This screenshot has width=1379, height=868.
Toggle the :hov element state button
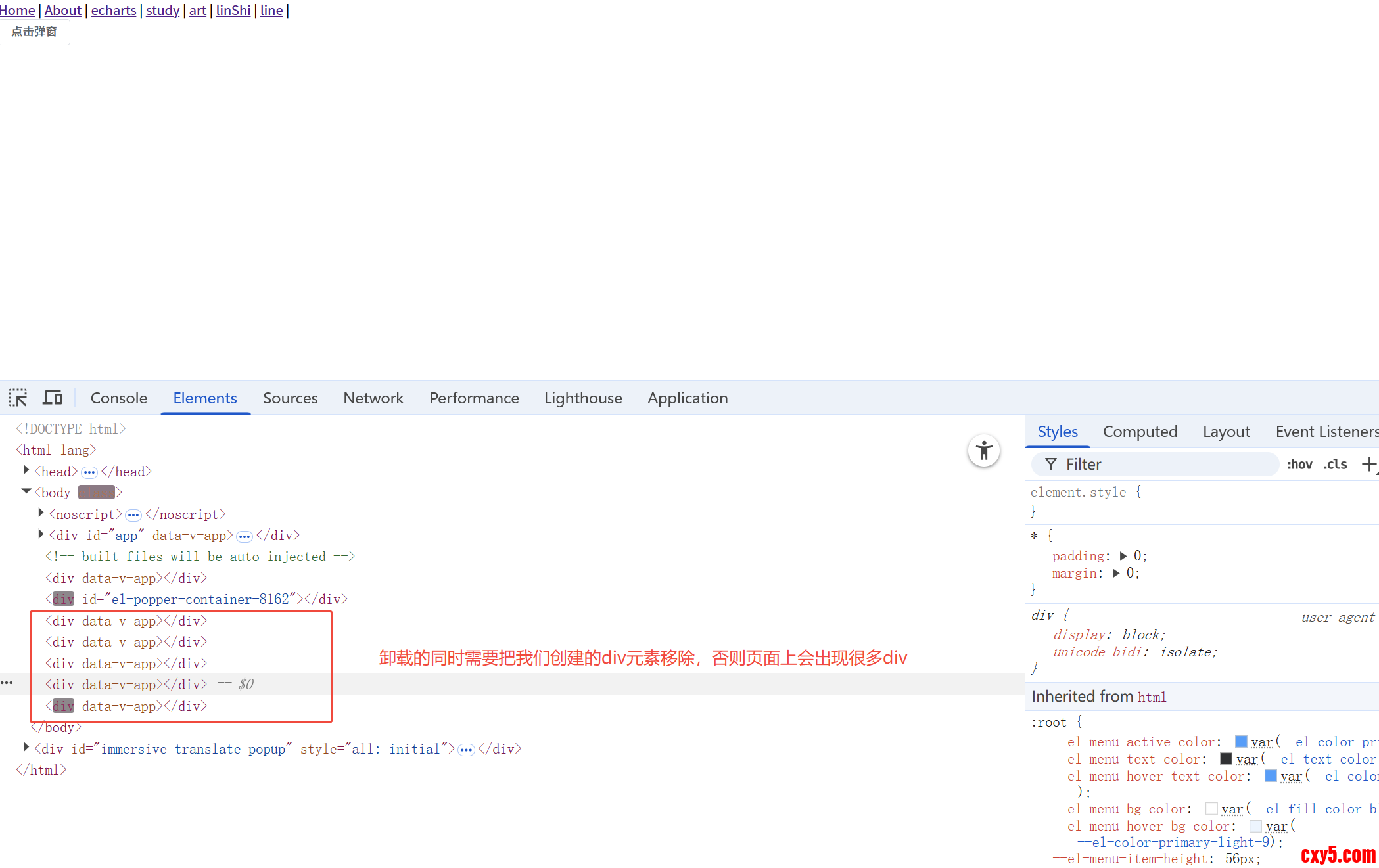[x=1299, y=465]
